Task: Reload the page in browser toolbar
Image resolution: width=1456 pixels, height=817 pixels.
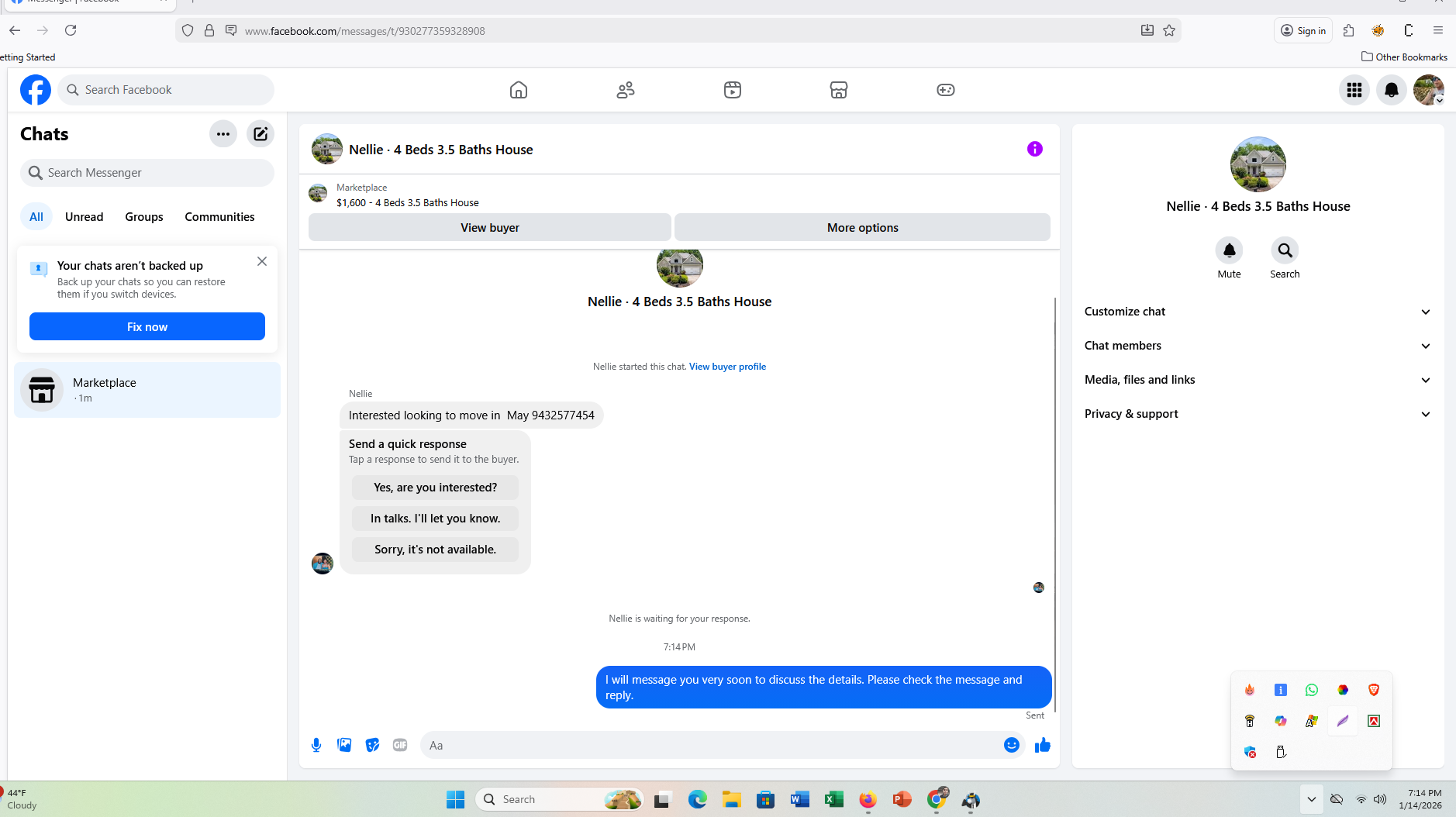Action: pos(71,30)
